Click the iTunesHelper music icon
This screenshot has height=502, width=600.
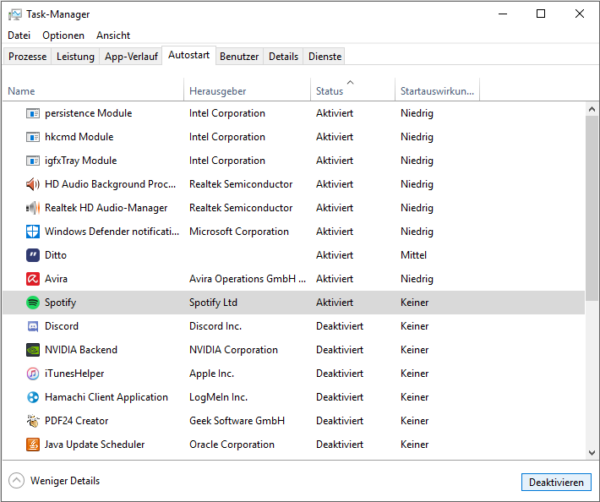pyautogui.click(x=33, y=374)
